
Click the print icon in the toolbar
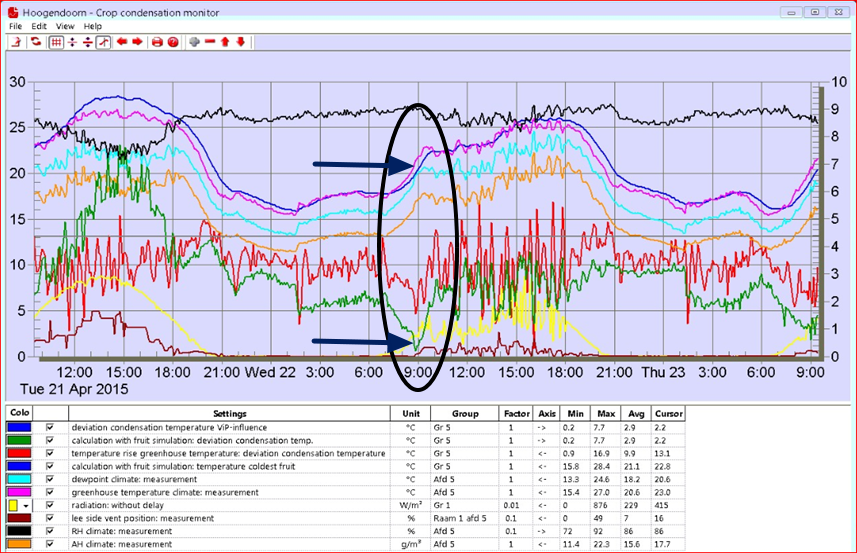point(157,42)
